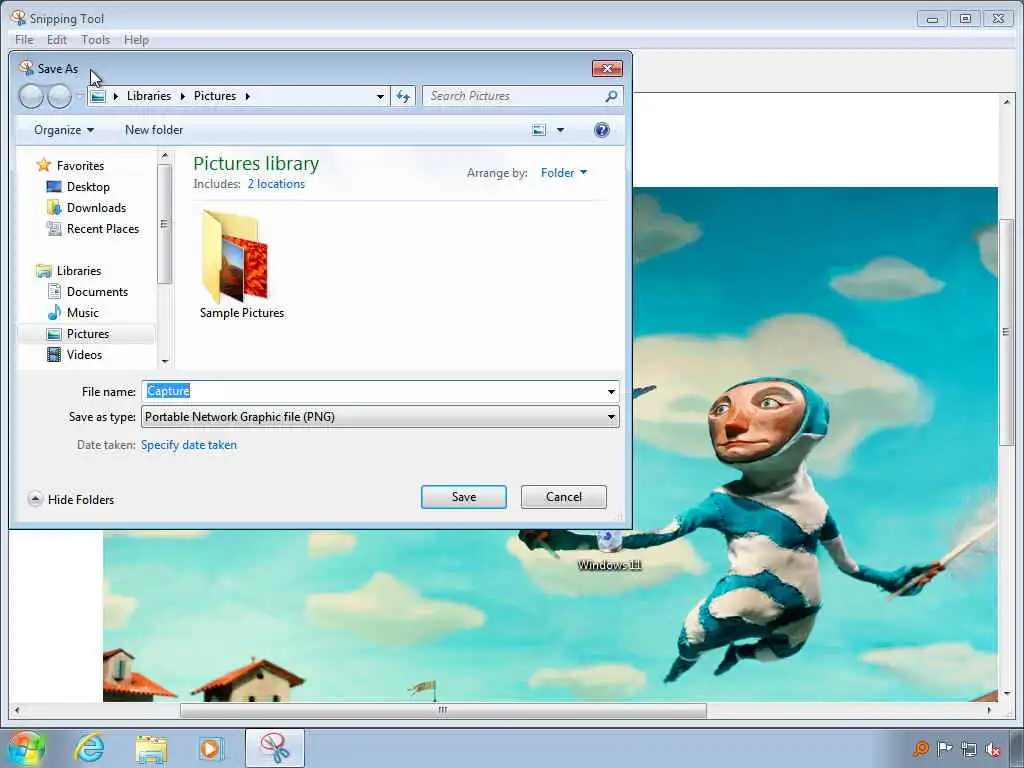
Task: Open the blue Help question mark icon
Action: click(601, 130)
